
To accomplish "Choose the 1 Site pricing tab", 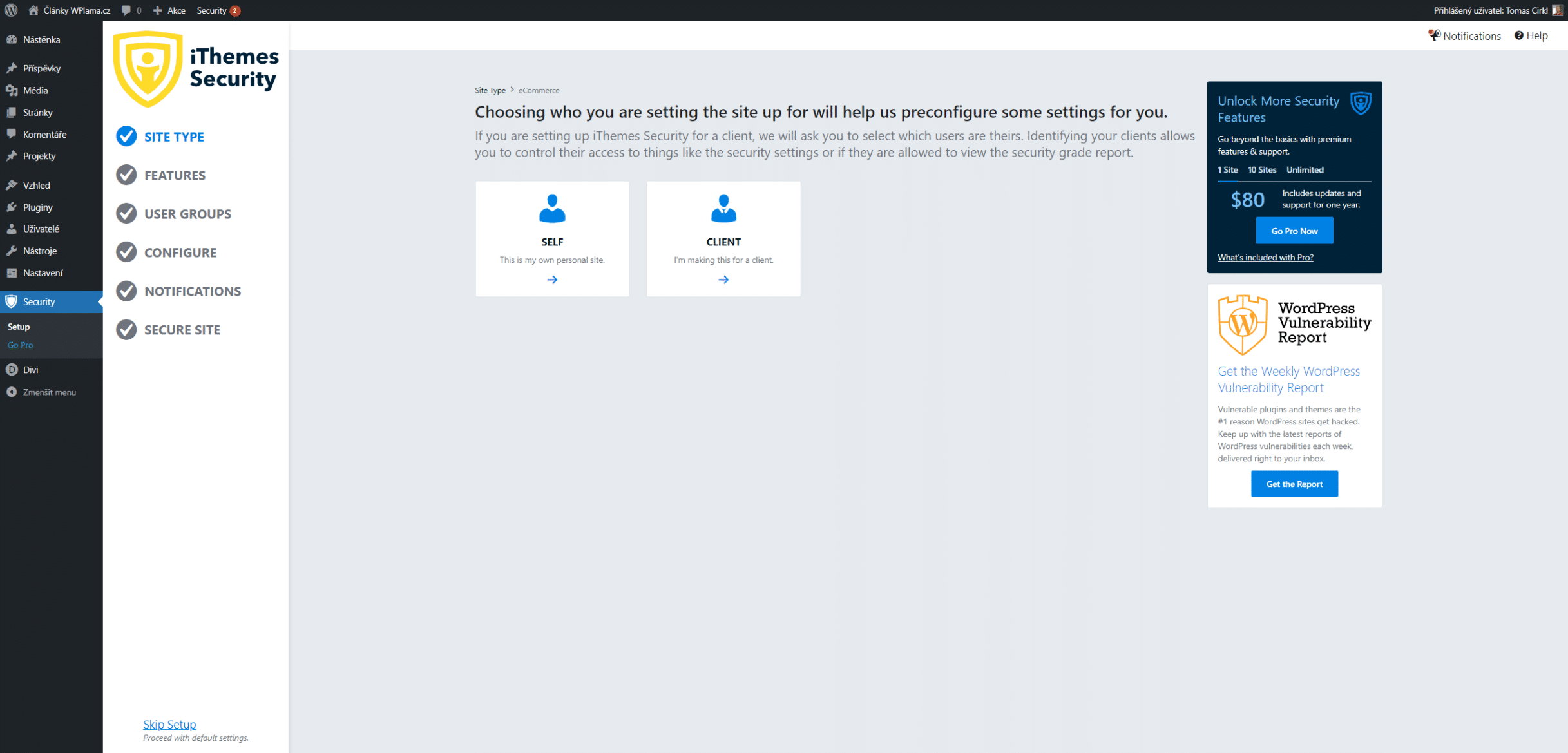I will click(x=1228, y=170).
